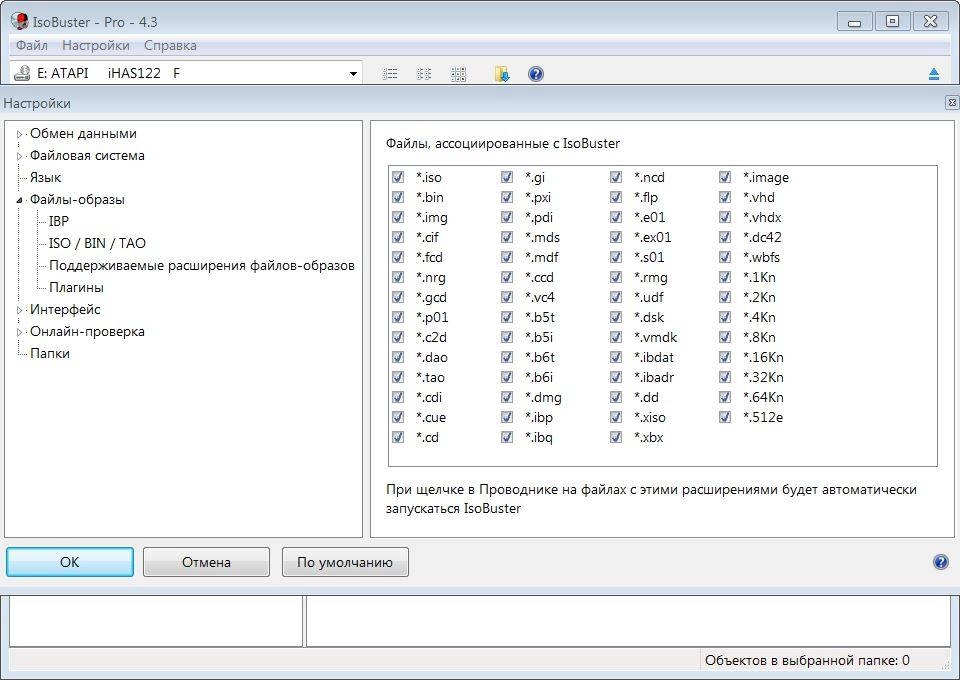Expand the Онлайн-проверка tree node

tap(20, 332)
